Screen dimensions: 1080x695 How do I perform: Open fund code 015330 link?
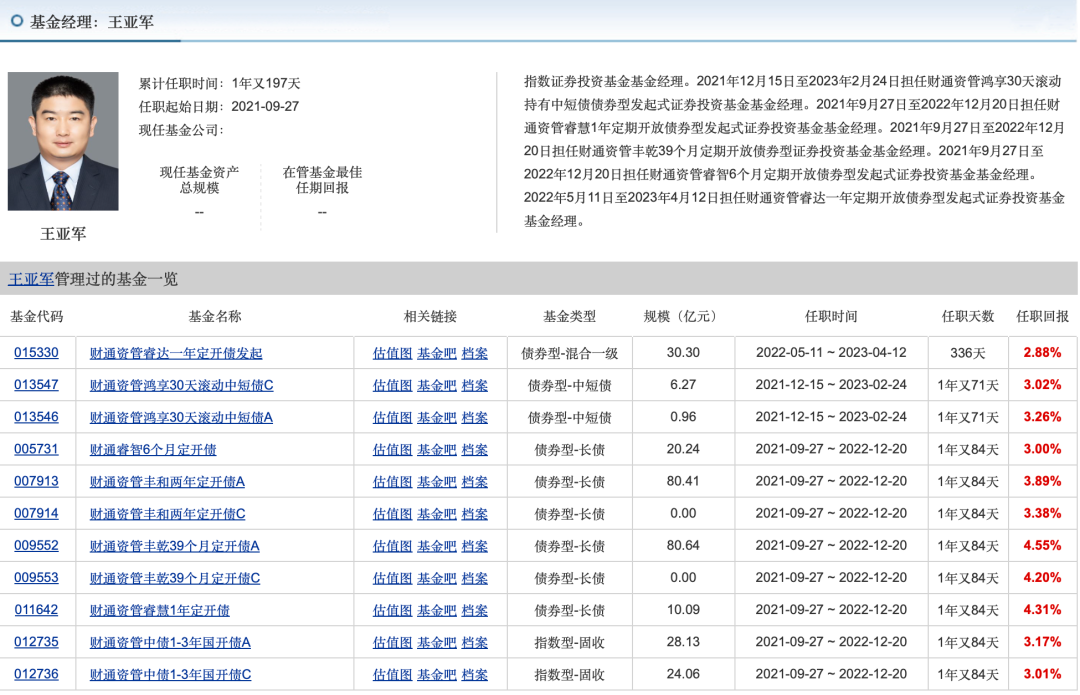point(36,353)
